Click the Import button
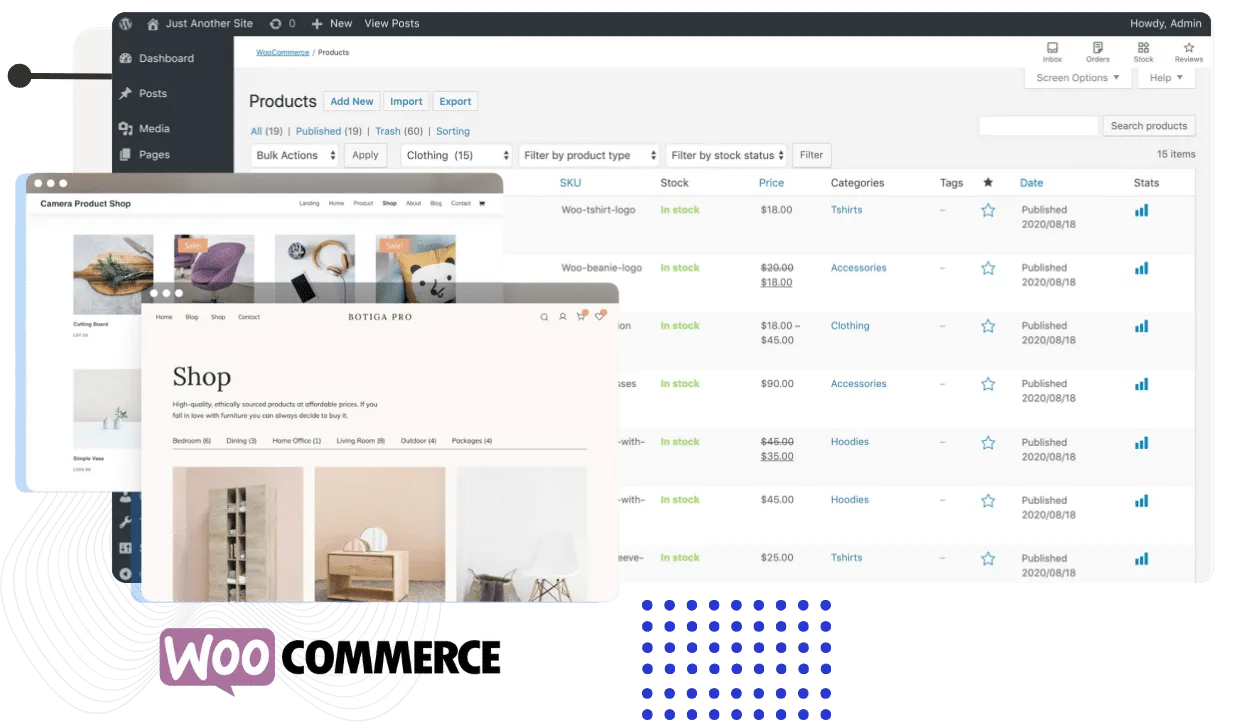 [x=406, y=101]
